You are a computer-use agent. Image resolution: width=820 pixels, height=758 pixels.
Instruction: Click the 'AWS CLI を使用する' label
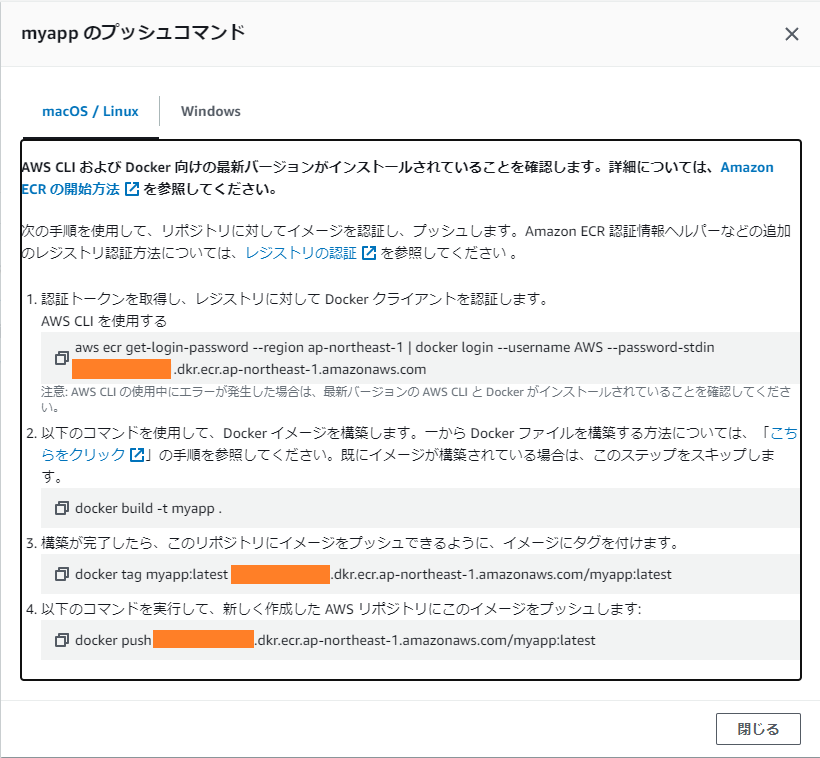[104, 321]
